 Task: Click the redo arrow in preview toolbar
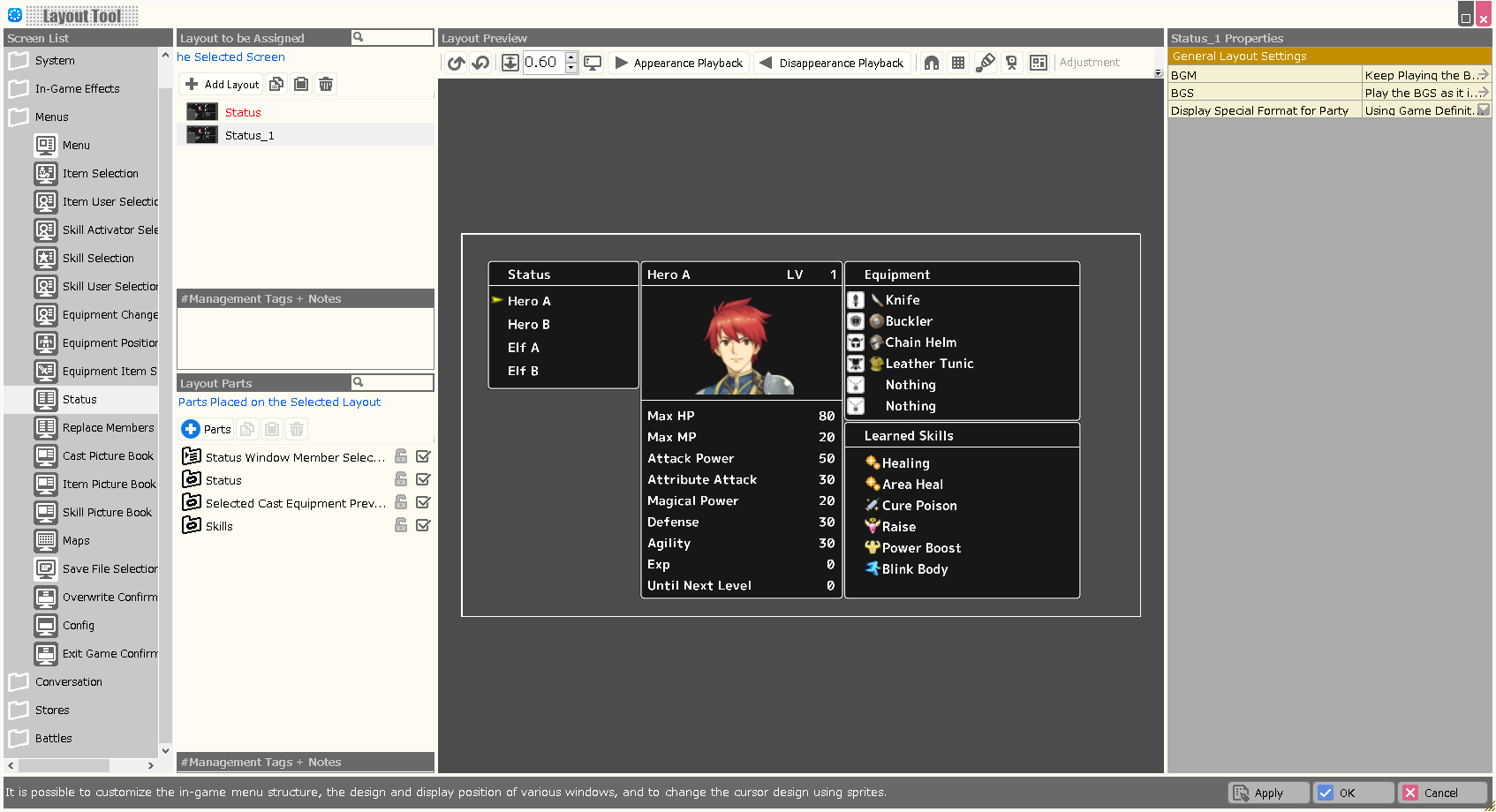(480, 63)
